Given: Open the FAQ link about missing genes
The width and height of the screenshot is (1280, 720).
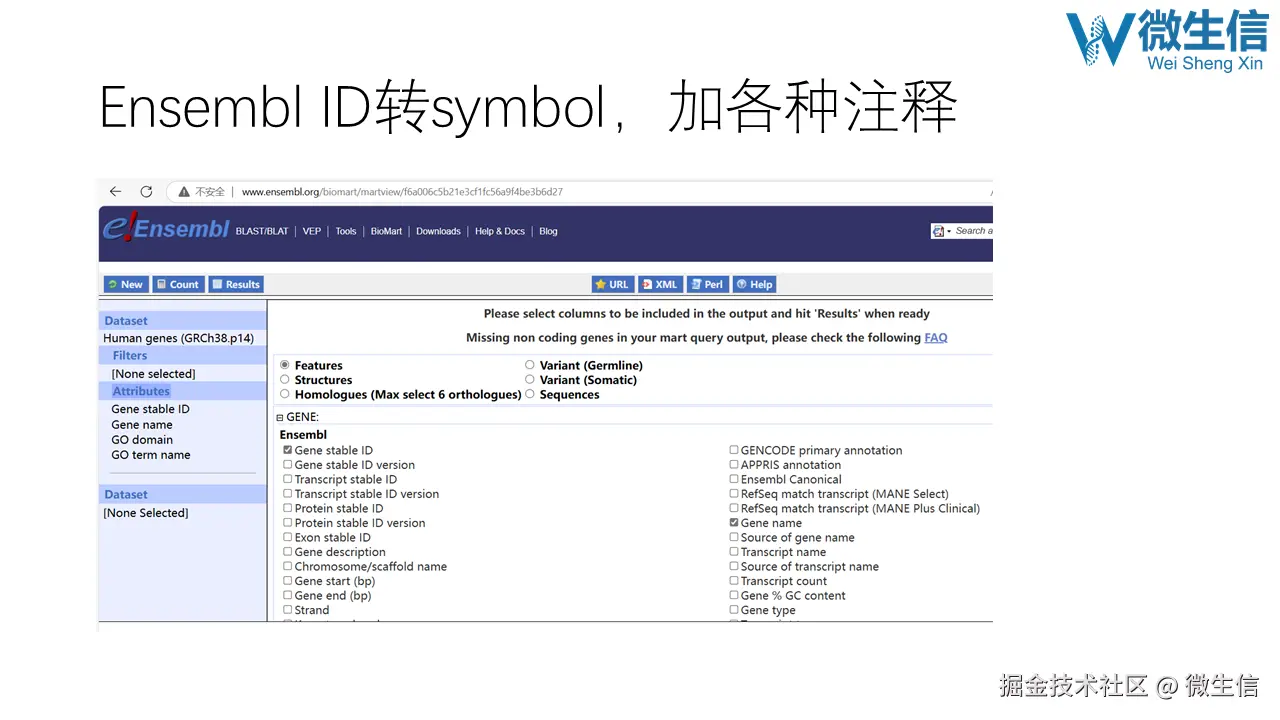Looking at the screenshot, I should (935, 337).
